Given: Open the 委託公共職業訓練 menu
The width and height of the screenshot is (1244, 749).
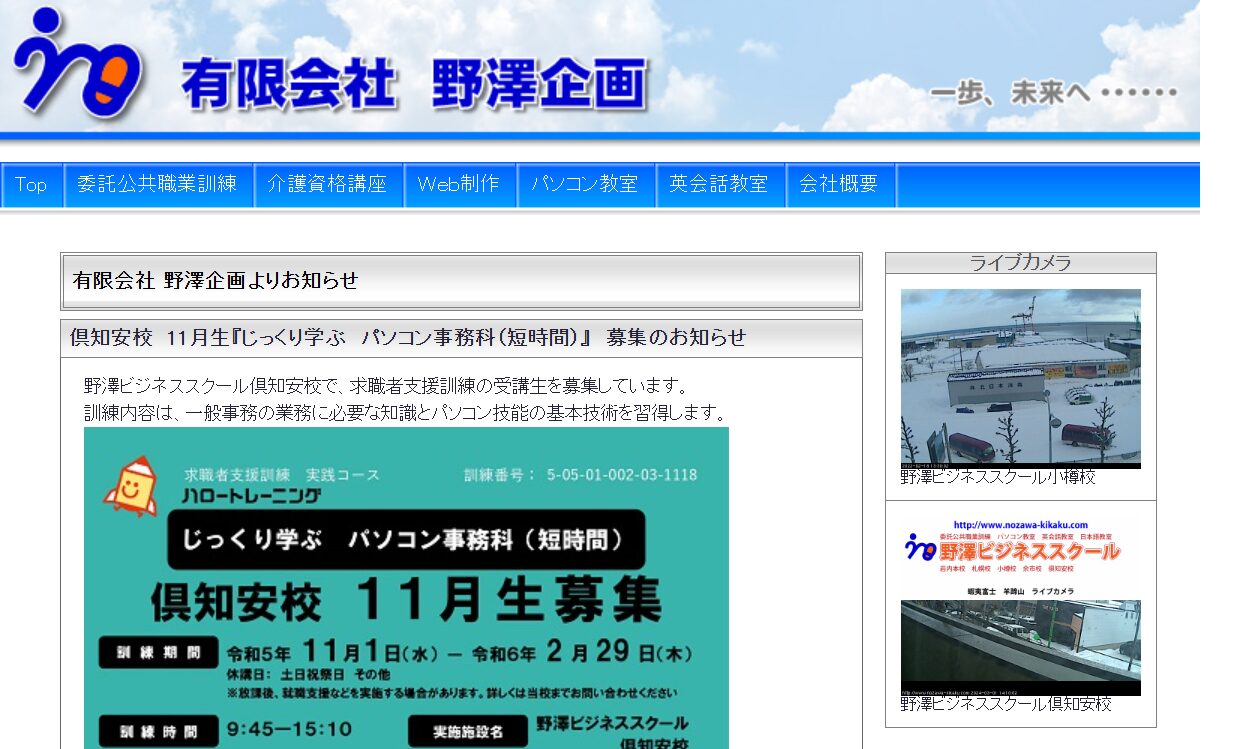Looking at the screenshot, I should 158,185.
